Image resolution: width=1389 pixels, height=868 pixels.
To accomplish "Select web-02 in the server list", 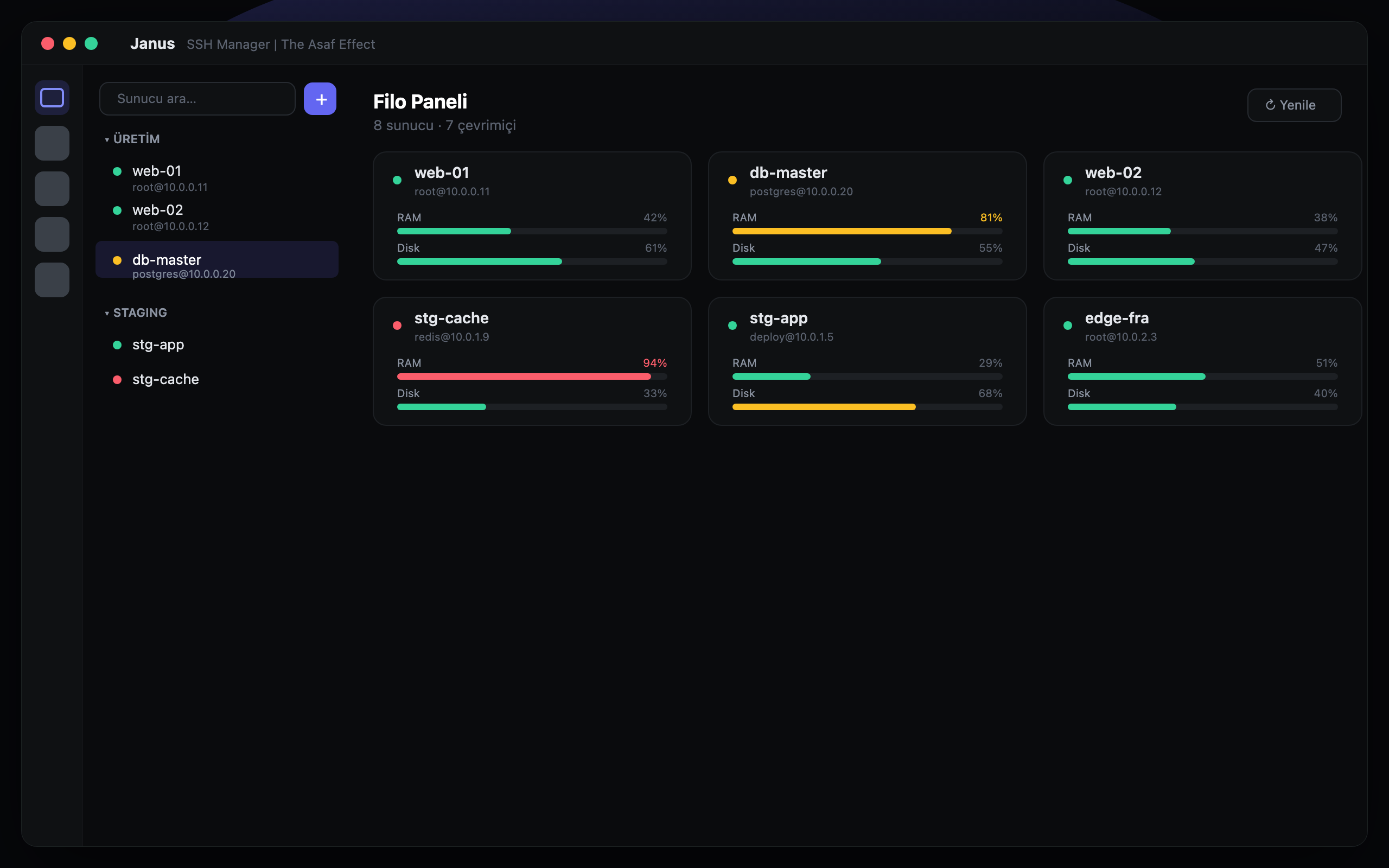I will [x=217, y=218].
